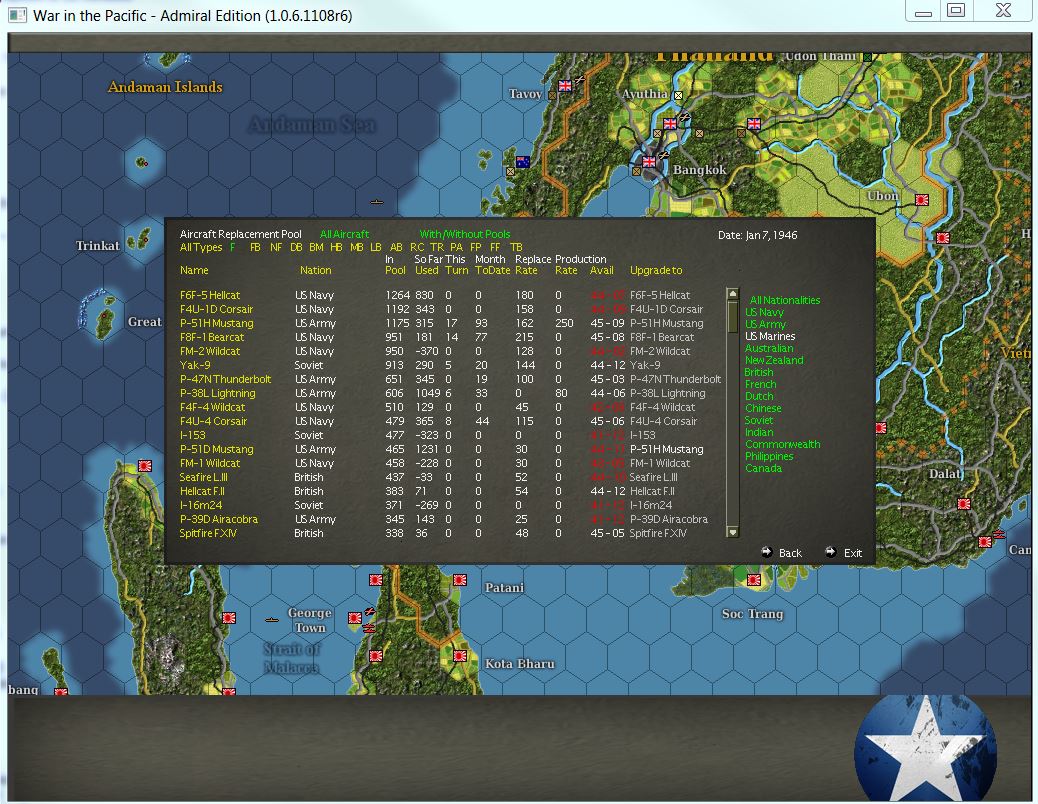This screenshot has height=804, width=1038.
Task: Select the Japanese flag base at Dalat
Action: (x=964, y=504)
